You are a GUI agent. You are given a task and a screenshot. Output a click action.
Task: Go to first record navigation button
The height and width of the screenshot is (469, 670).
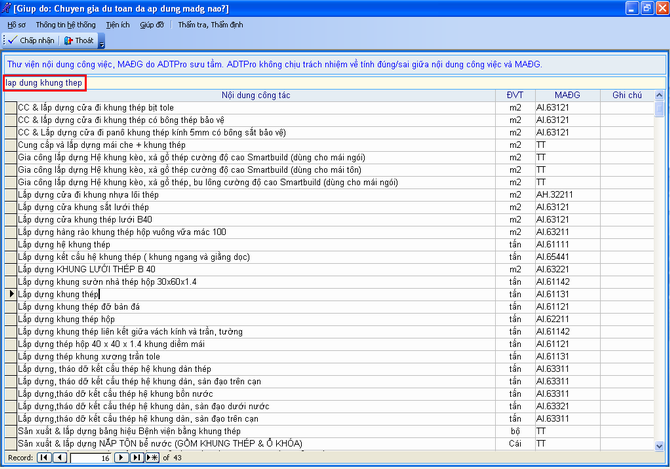click(44, 457)
